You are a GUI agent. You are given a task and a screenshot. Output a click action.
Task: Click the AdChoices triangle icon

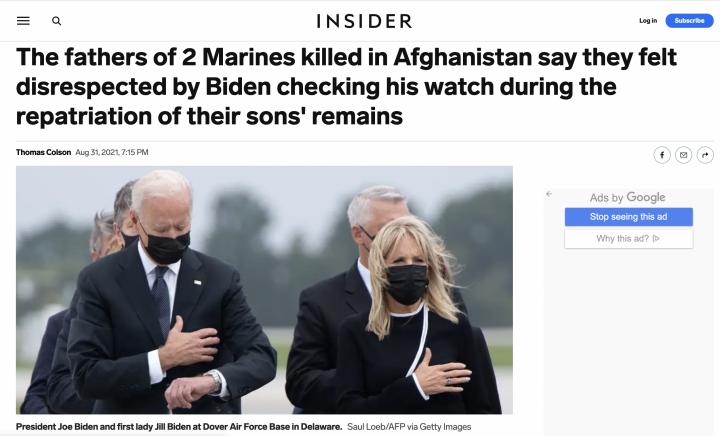(x=656, y=238)
